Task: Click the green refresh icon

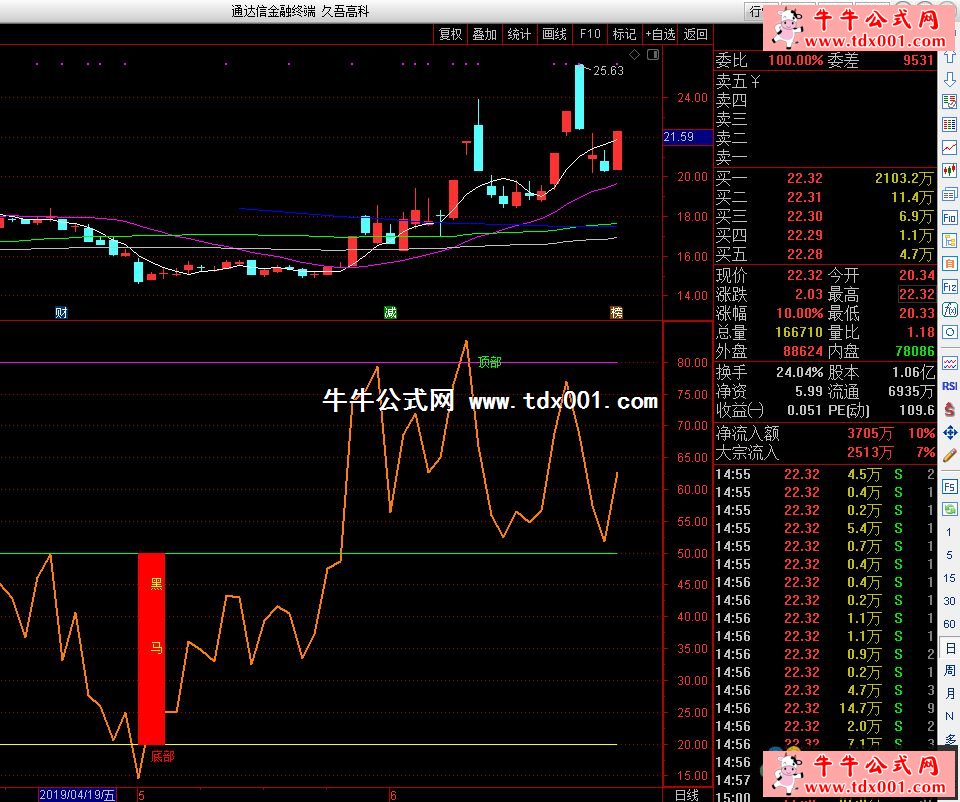Action: pyautogui.click(x=950, y=509)
